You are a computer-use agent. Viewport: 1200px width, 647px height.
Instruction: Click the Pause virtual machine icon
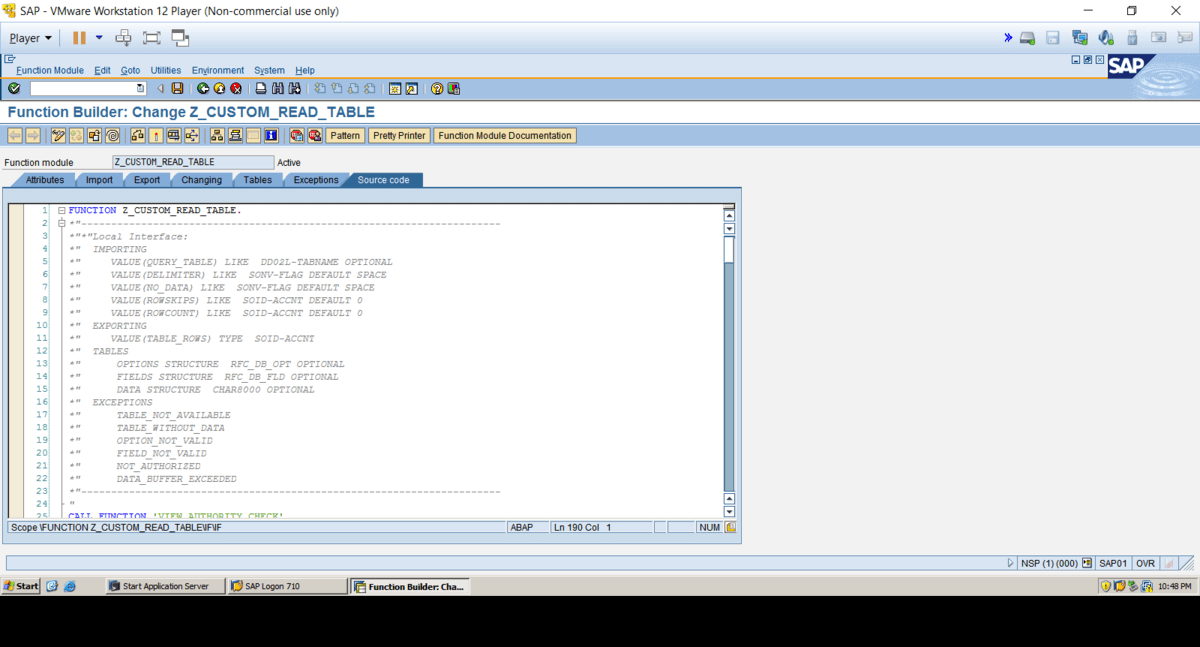(x=79, y=38)
